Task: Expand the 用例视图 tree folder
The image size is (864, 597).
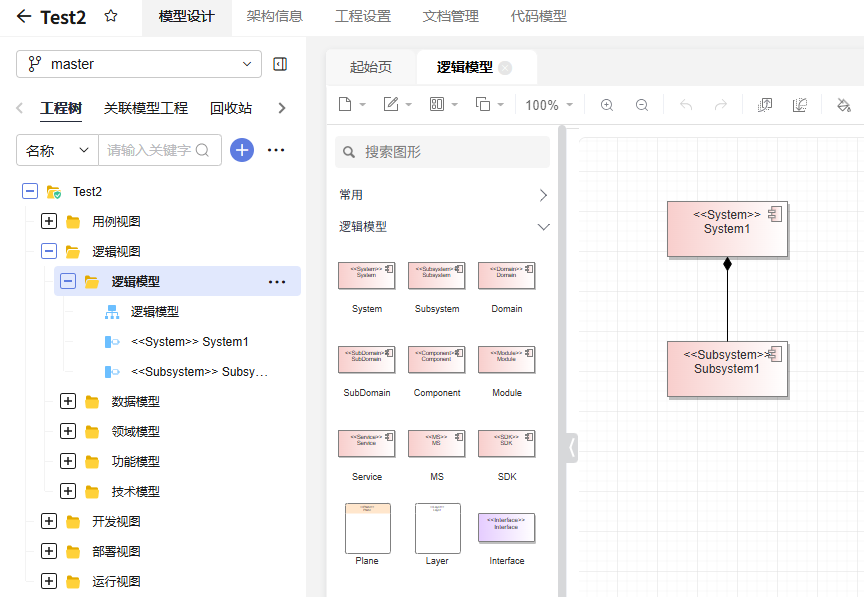Action: click(x=49, y=221)
